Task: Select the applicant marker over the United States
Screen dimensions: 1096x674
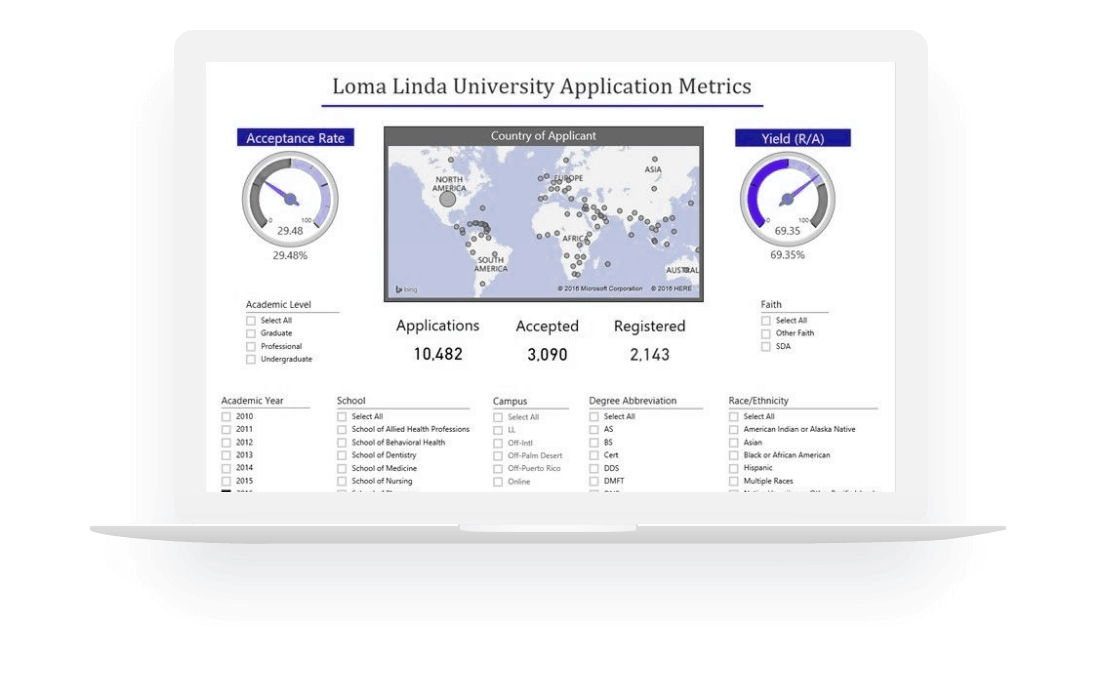Action: (x=447, y=199)
